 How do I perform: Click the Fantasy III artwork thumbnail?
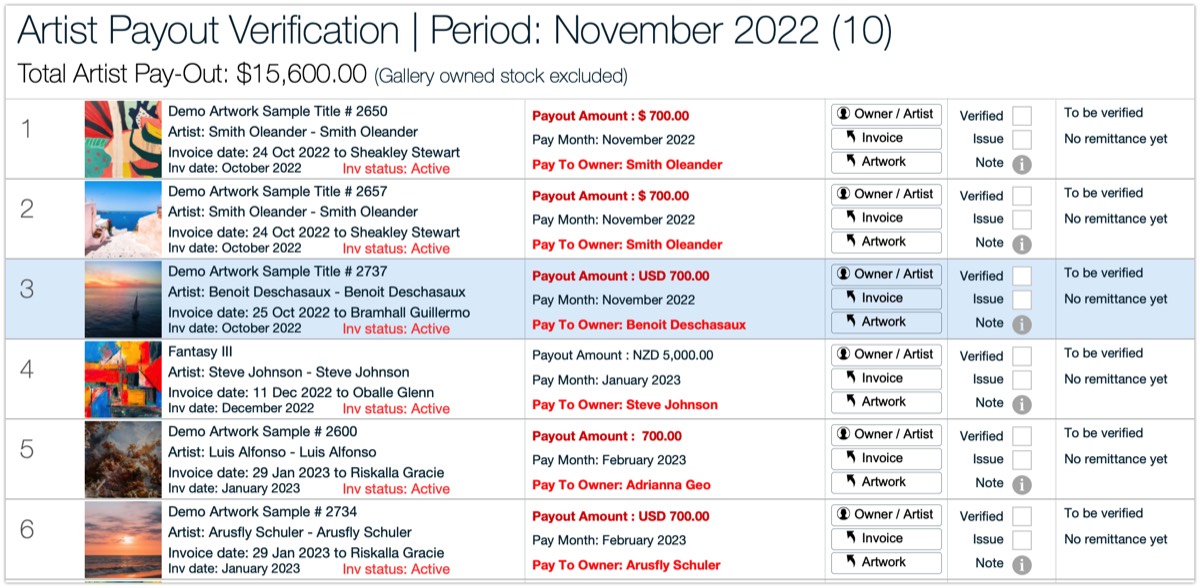click(x=123, y=379)
